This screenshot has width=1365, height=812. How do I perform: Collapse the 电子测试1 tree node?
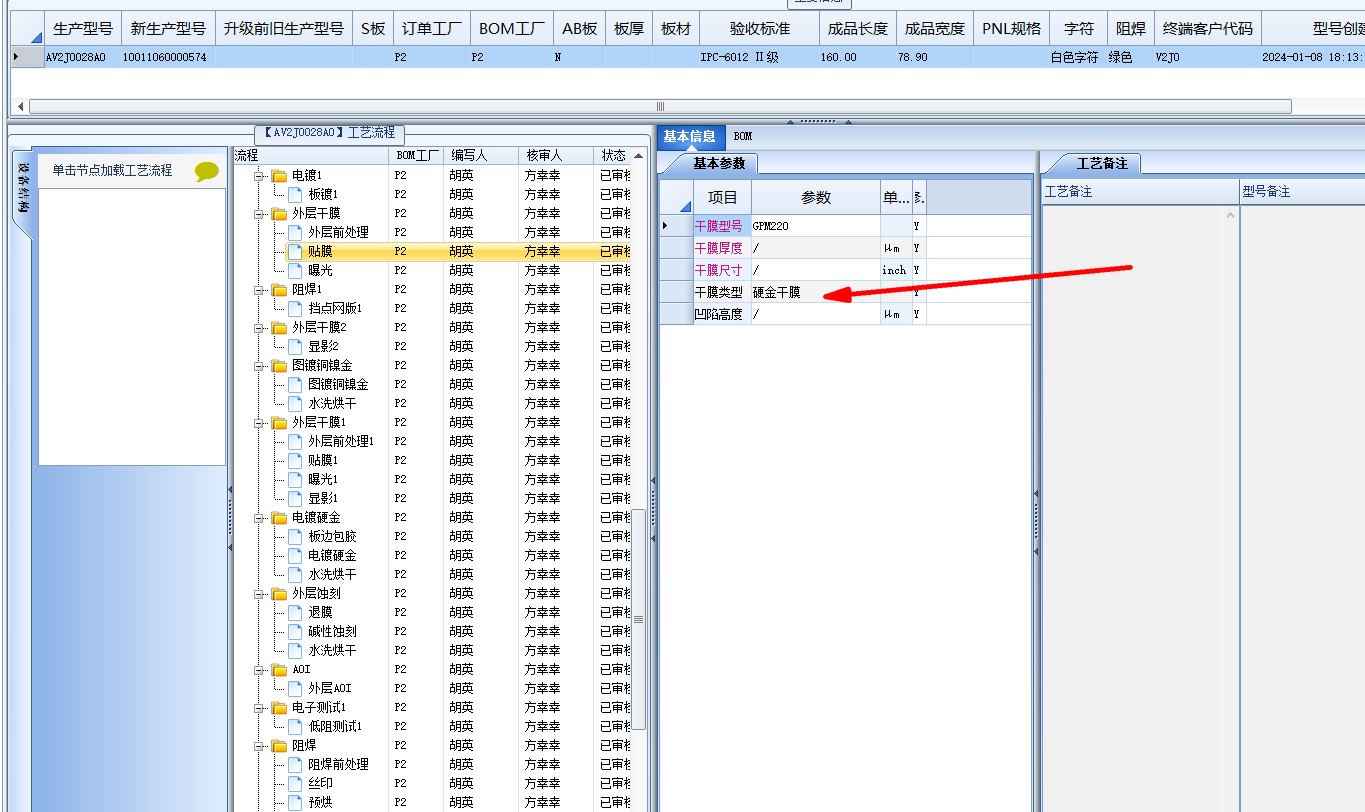(x=260, y=708)
